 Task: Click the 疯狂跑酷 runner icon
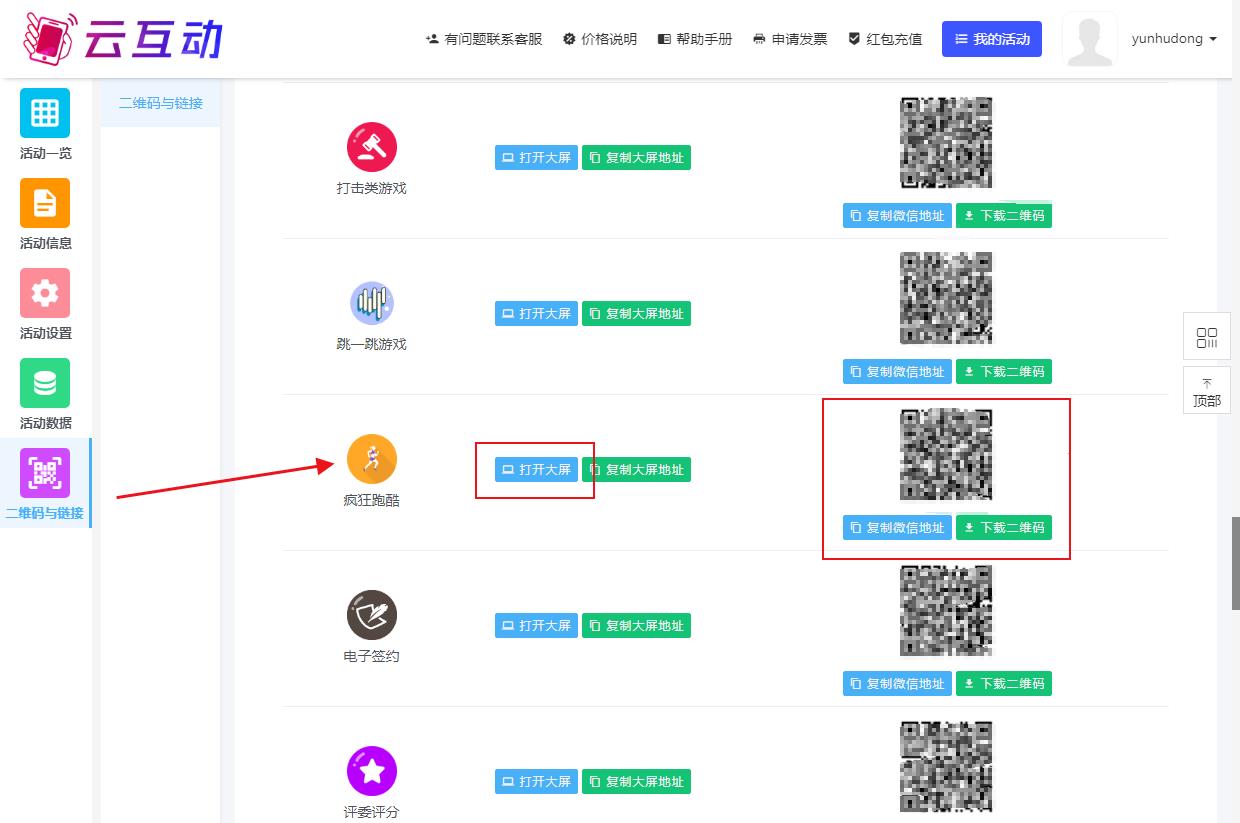coord(372,459)
